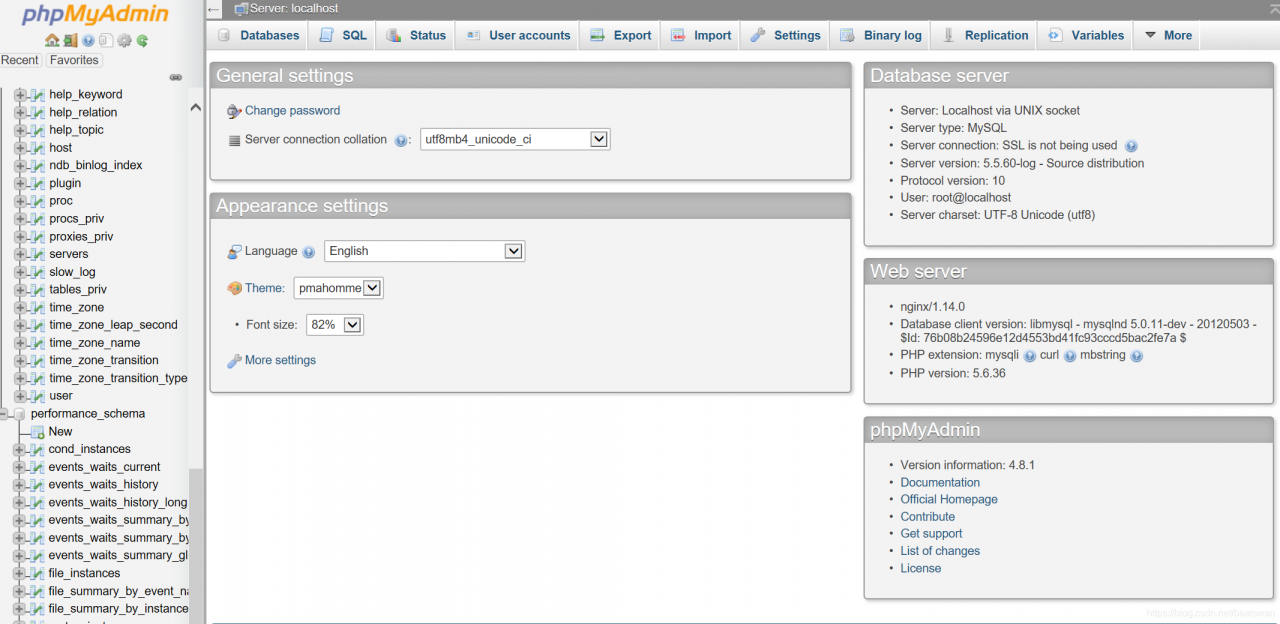This screenshot has width=1280, height=624.
Task: Select the events_waits_history table
Action: 103,485
